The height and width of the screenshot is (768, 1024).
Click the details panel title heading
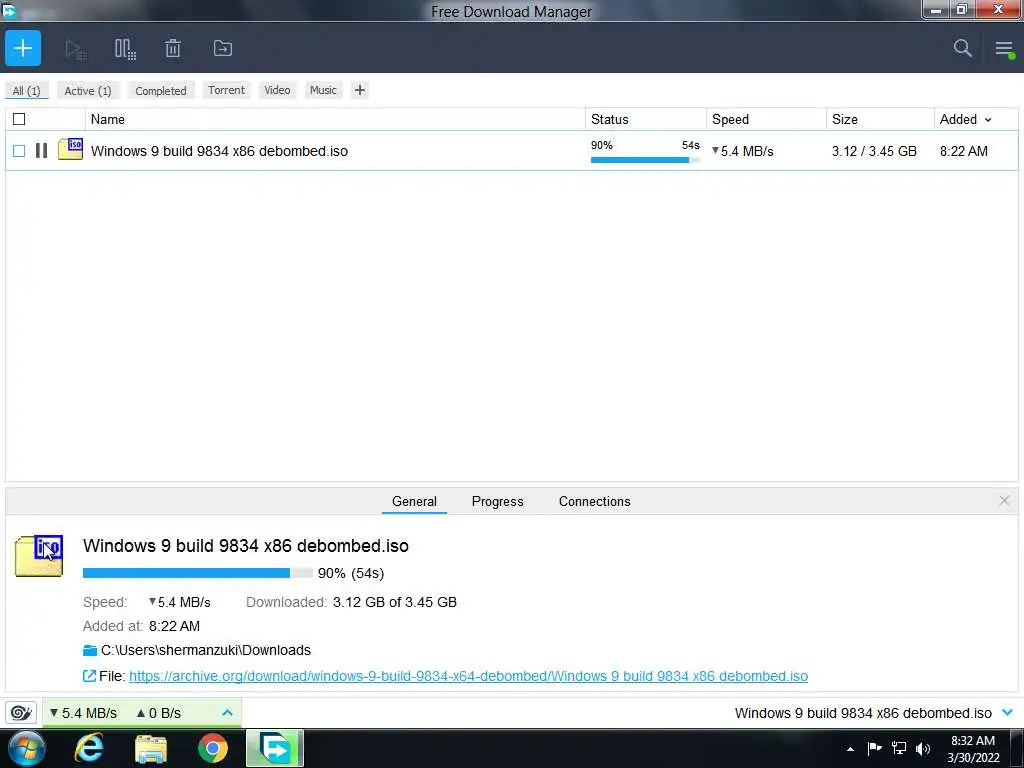[246, 546]
